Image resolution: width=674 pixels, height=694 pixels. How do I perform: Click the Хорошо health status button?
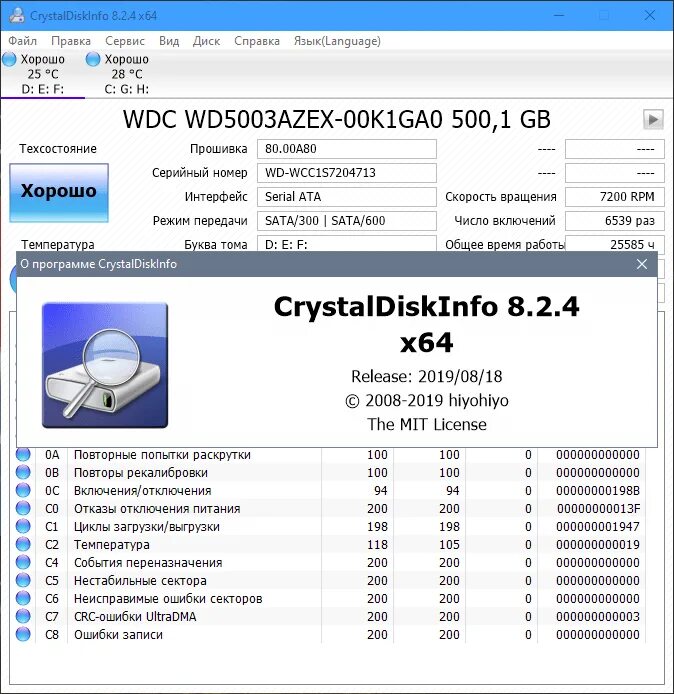point(59,193)
